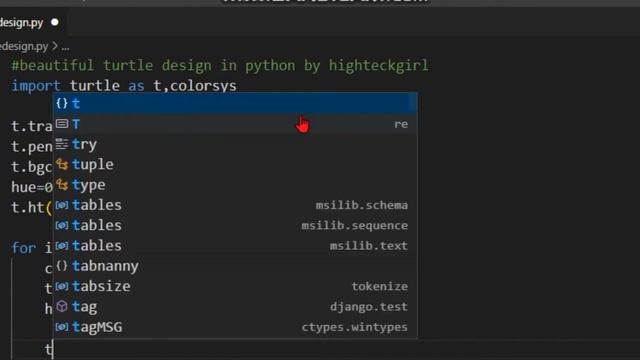Viewport: 640px width, 360px height.
Task: Click the 'for' keyword in the loop
Action: click(24, 248)
